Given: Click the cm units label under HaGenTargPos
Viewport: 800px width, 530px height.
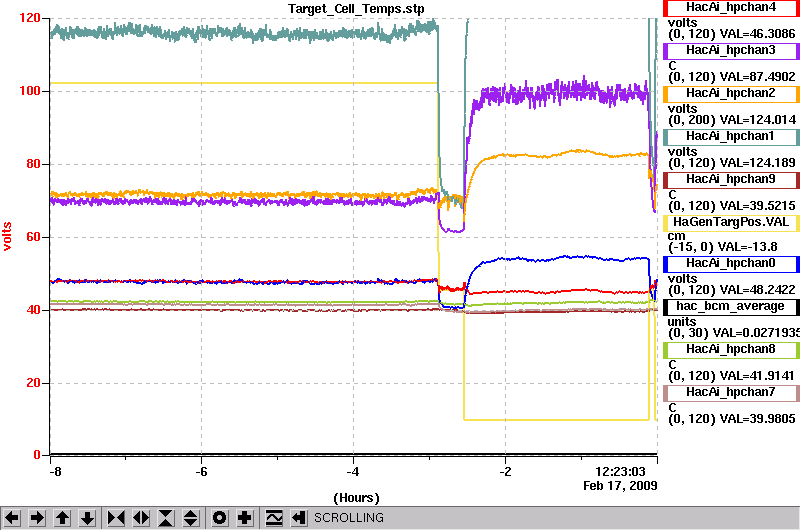Looking at the screenshot, I should (676, 236).
